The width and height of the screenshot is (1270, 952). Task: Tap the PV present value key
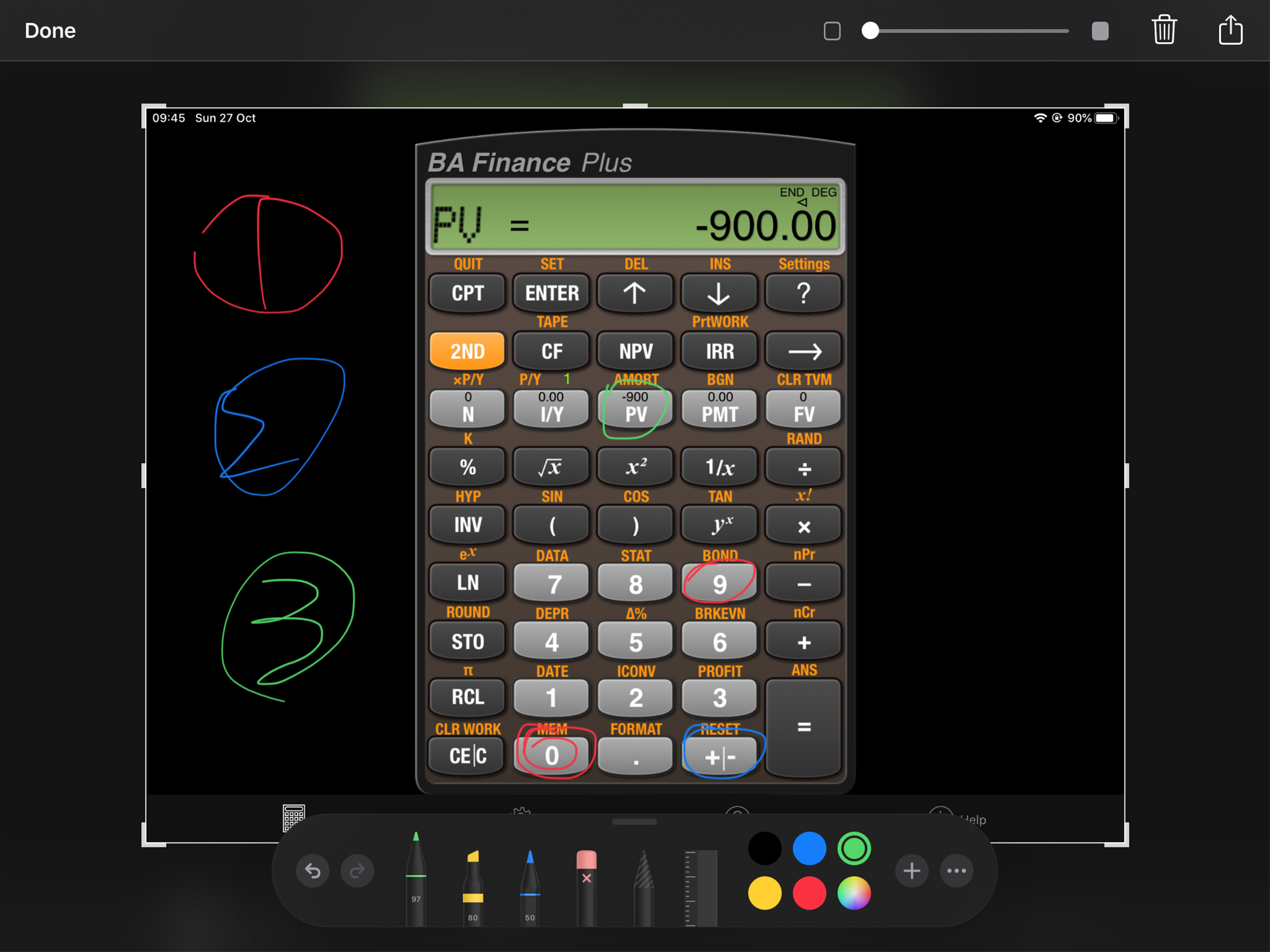(x=635, y=408)
